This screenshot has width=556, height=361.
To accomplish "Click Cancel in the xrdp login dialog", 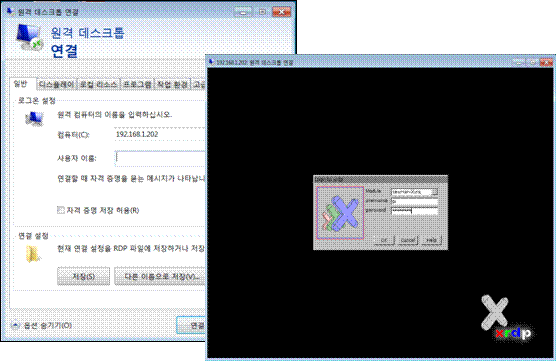I will click(408, 240).
